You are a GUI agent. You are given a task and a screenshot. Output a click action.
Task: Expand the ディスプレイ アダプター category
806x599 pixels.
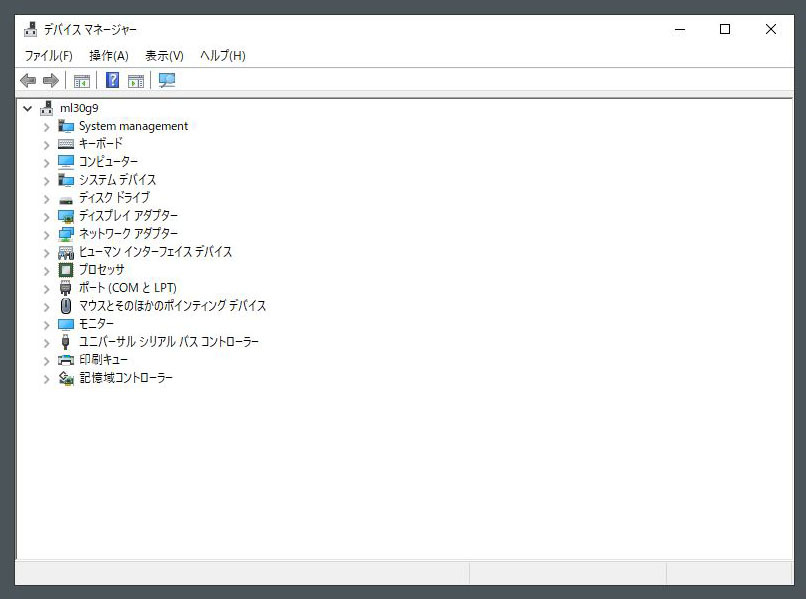pos(47,216)
